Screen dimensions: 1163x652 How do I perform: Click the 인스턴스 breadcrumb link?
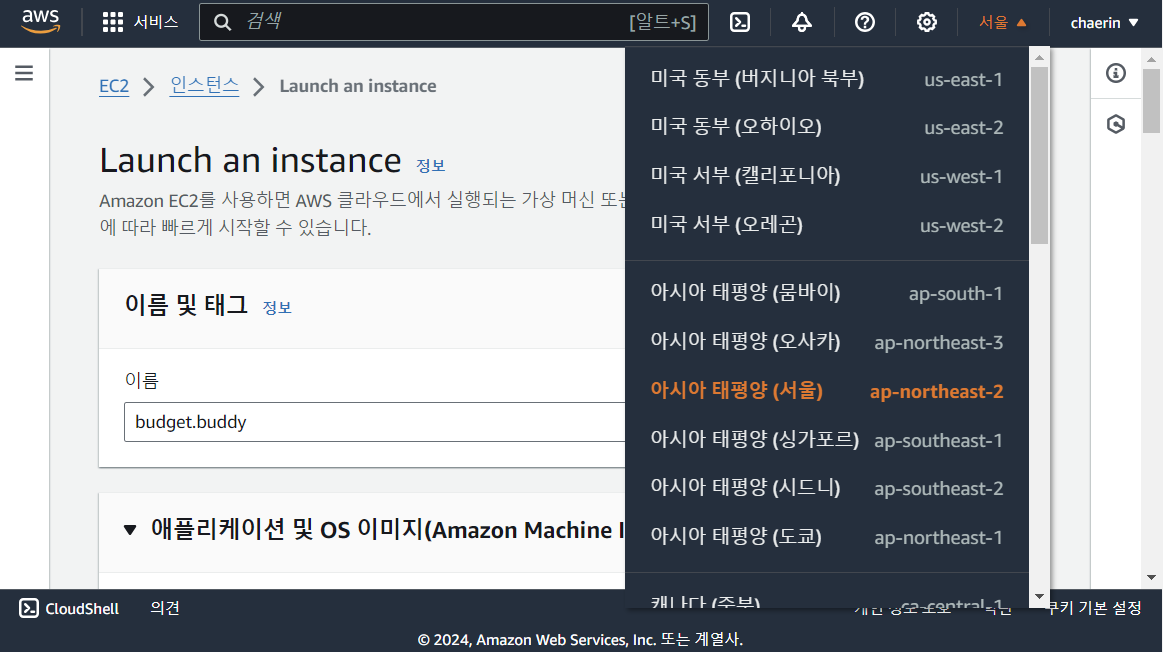tap(204, 86)
